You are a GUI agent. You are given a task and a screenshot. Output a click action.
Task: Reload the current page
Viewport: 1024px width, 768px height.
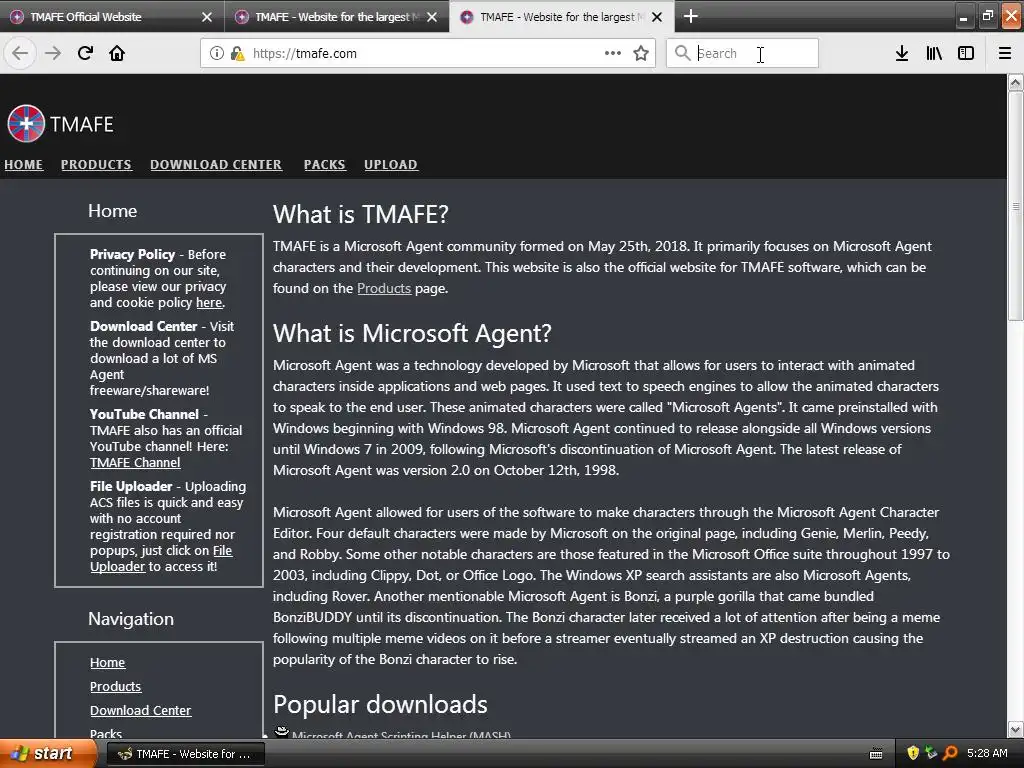click(85, 53)
